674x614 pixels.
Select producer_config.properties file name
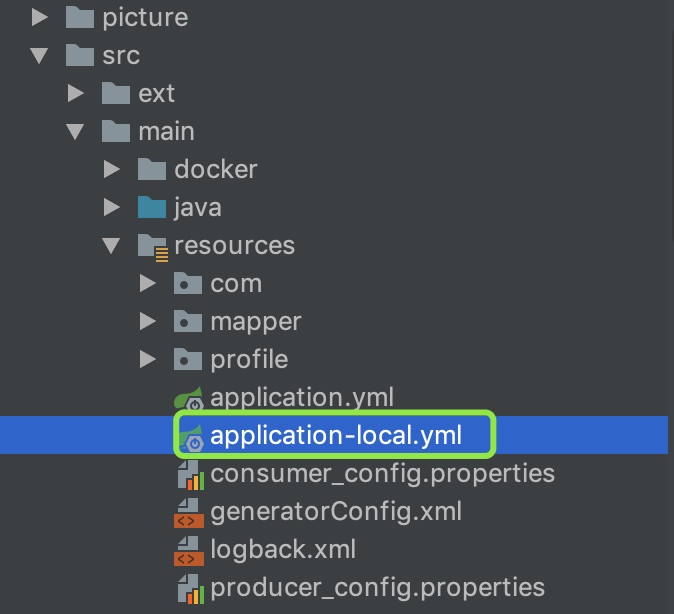[377, 588]
